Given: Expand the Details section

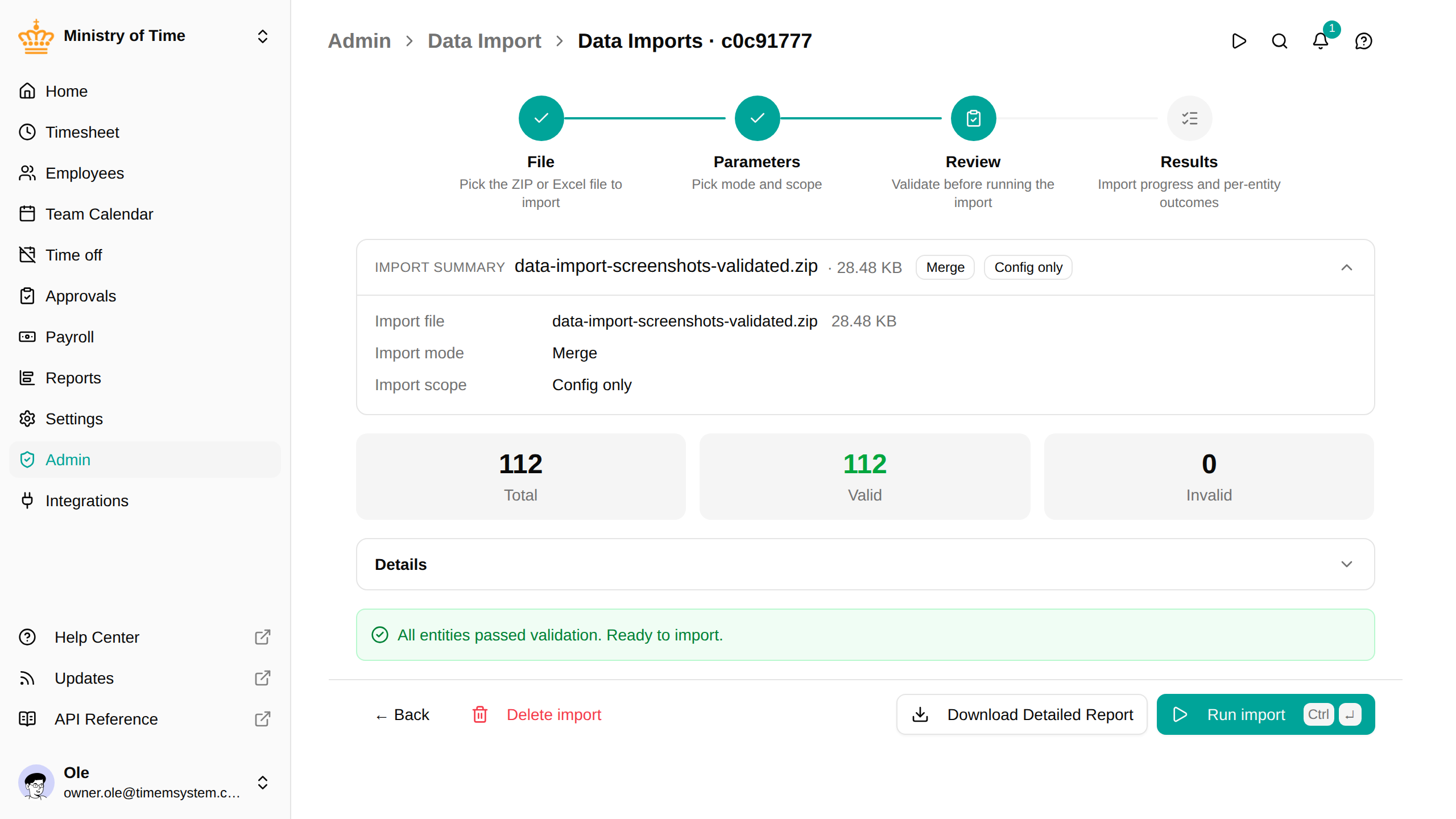Looking at the screenshot, I should coord(1346,564).
